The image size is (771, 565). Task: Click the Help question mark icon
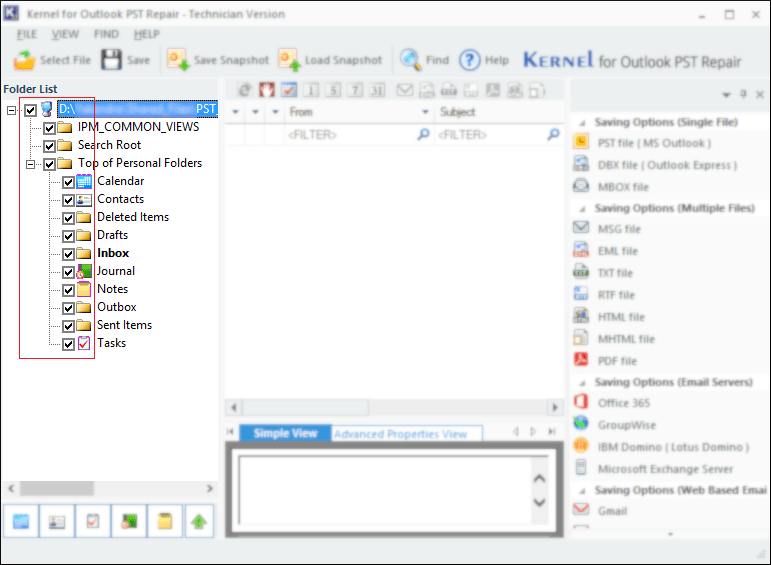(470, 60)
